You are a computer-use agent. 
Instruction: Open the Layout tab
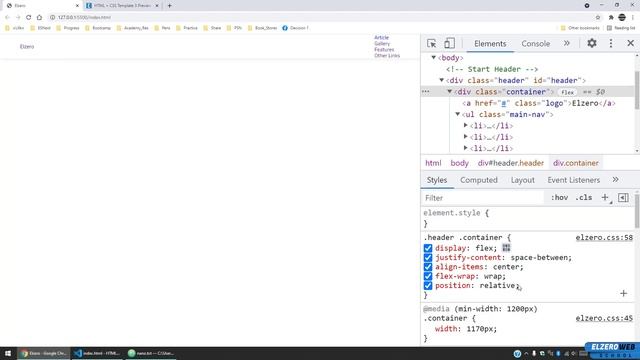coord(522,180)
